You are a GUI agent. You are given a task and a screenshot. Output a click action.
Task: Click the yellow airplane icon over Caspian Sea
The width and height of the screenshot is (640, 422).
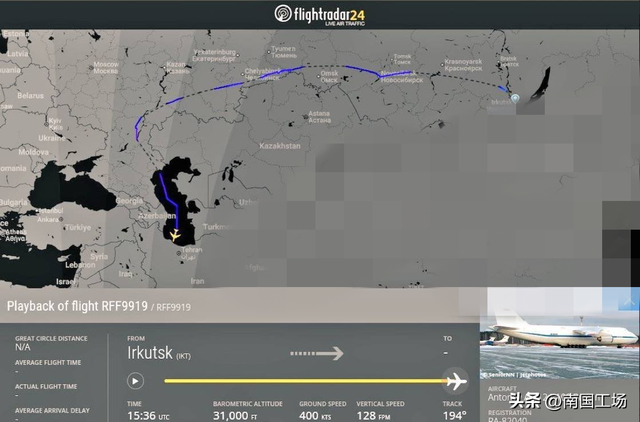pos(175,235)
